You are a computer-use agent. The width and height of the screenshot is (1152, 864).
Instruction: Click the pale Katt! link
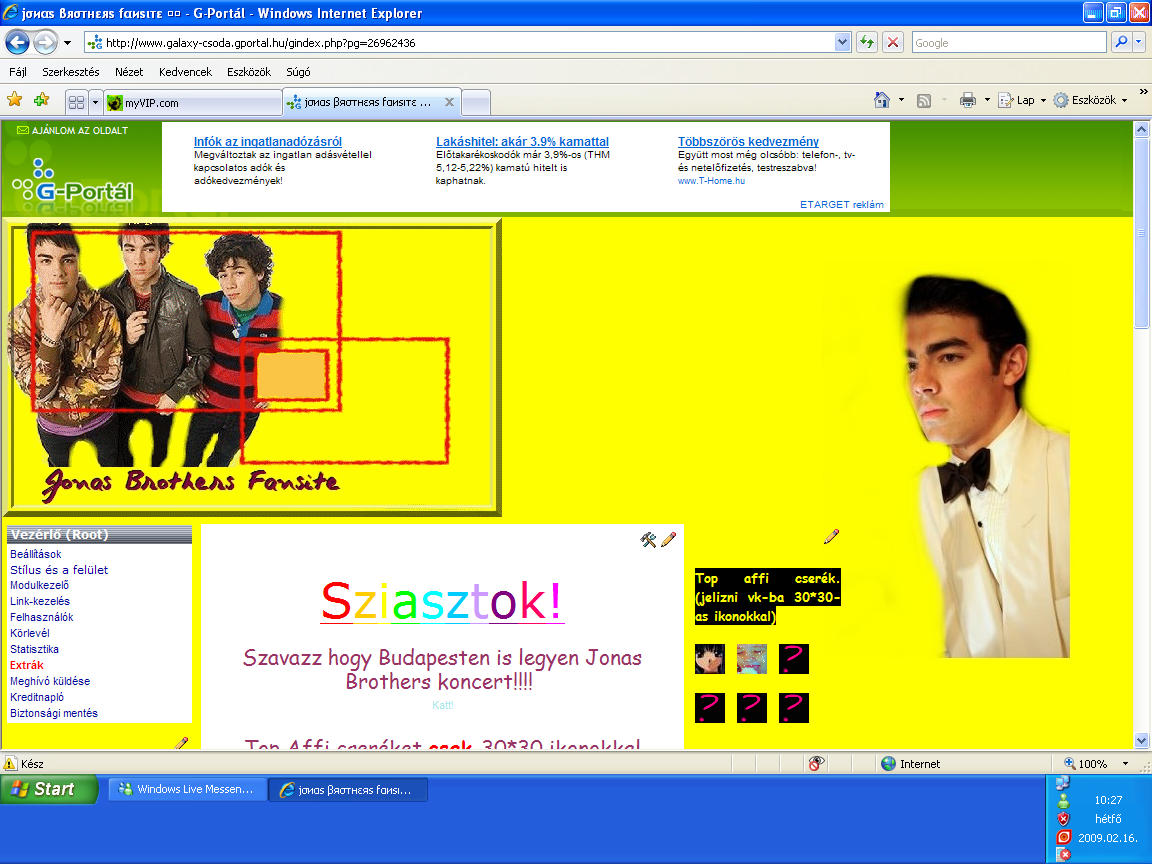[442, 705]
